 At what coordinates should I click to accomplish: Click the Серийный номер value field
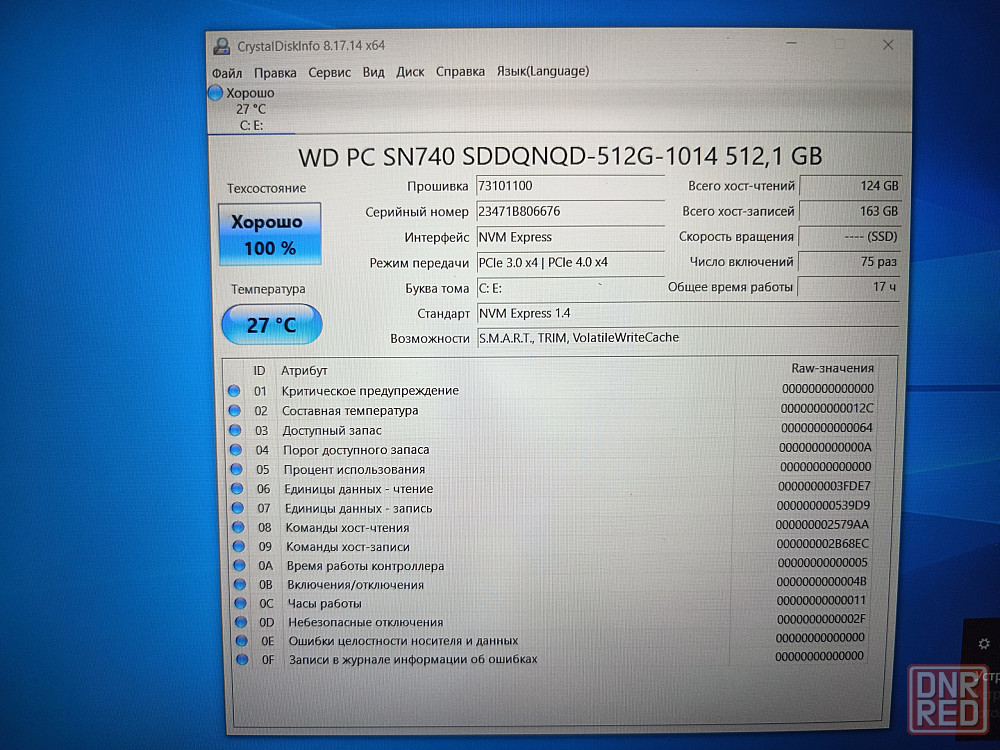(570, 212)
